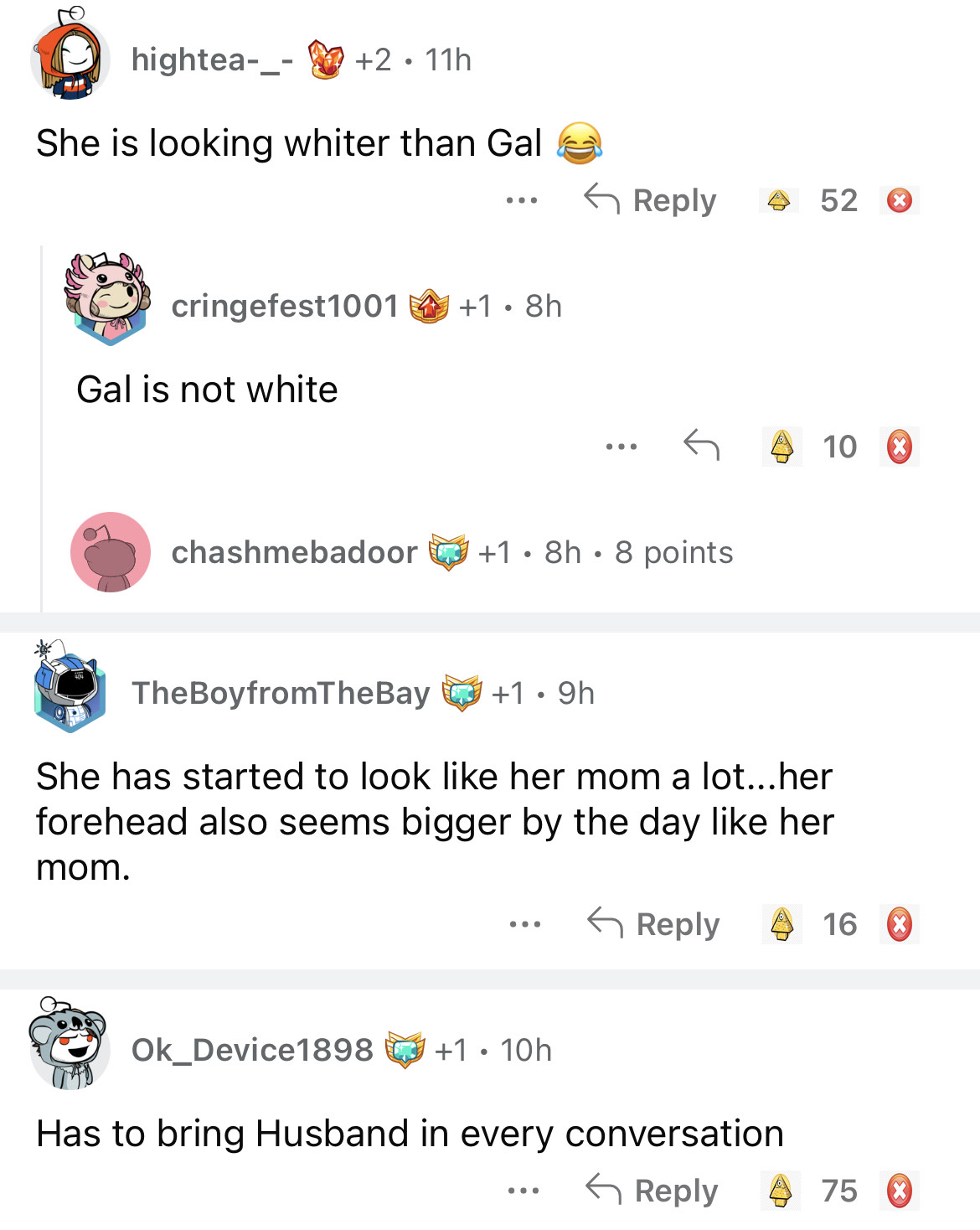The image size is (980, 1230).
Task: Downvote hightea-_-'s comment with 52 points
Action: (900, 201)
